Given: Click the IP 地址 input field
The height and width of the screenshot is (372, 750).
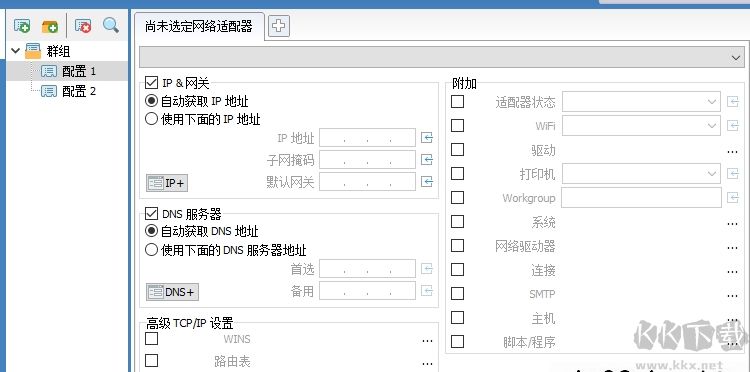Looking at the screenshot, I should [367, 138].
